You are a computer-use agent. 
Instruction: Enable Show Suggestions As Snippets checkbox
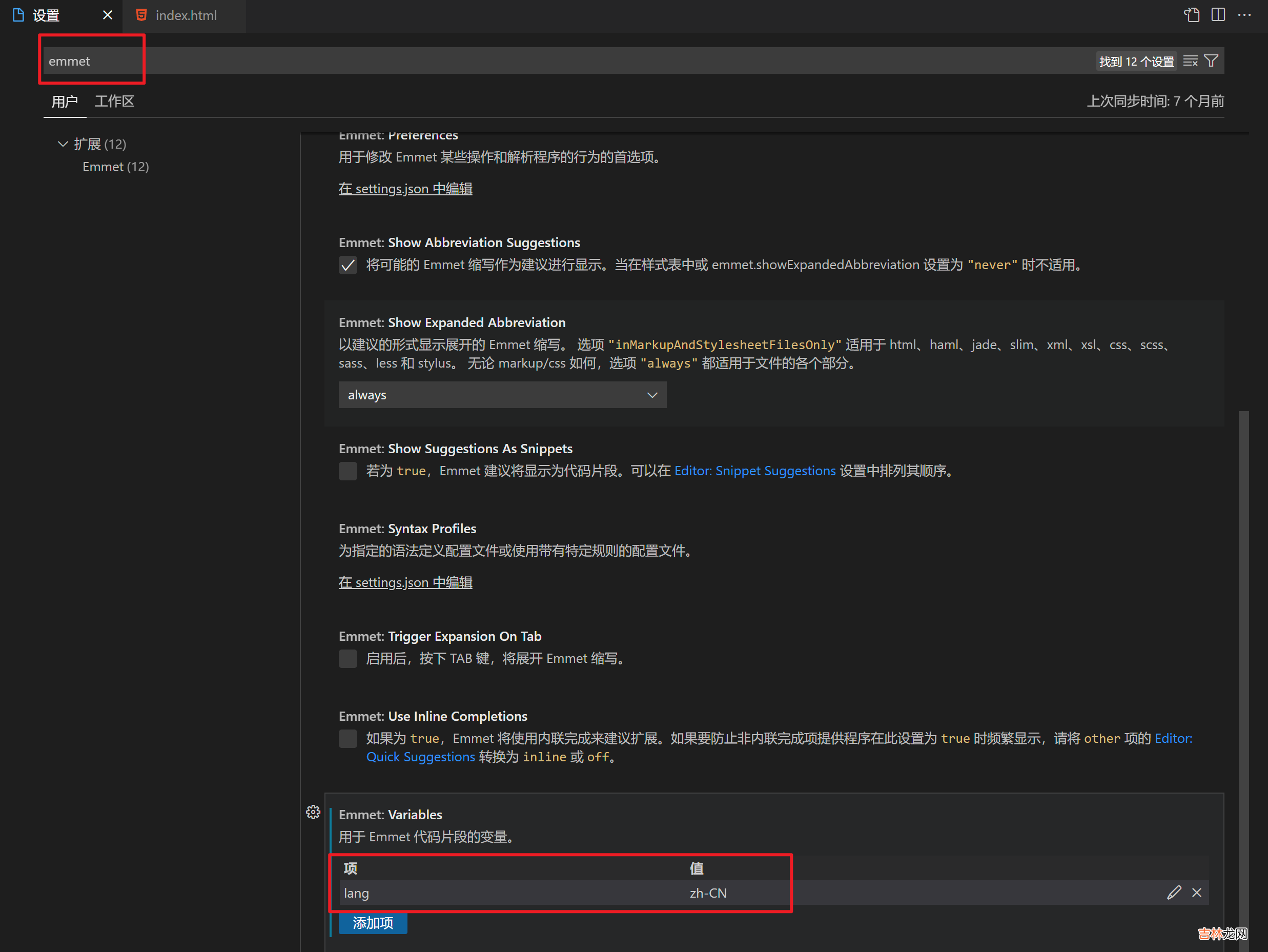[348, 471]
